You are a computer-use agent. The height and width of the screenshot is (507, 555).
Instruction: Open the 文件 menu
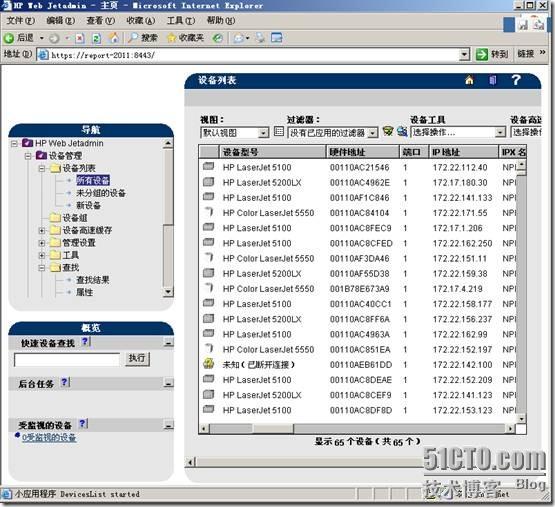[21, 21]
